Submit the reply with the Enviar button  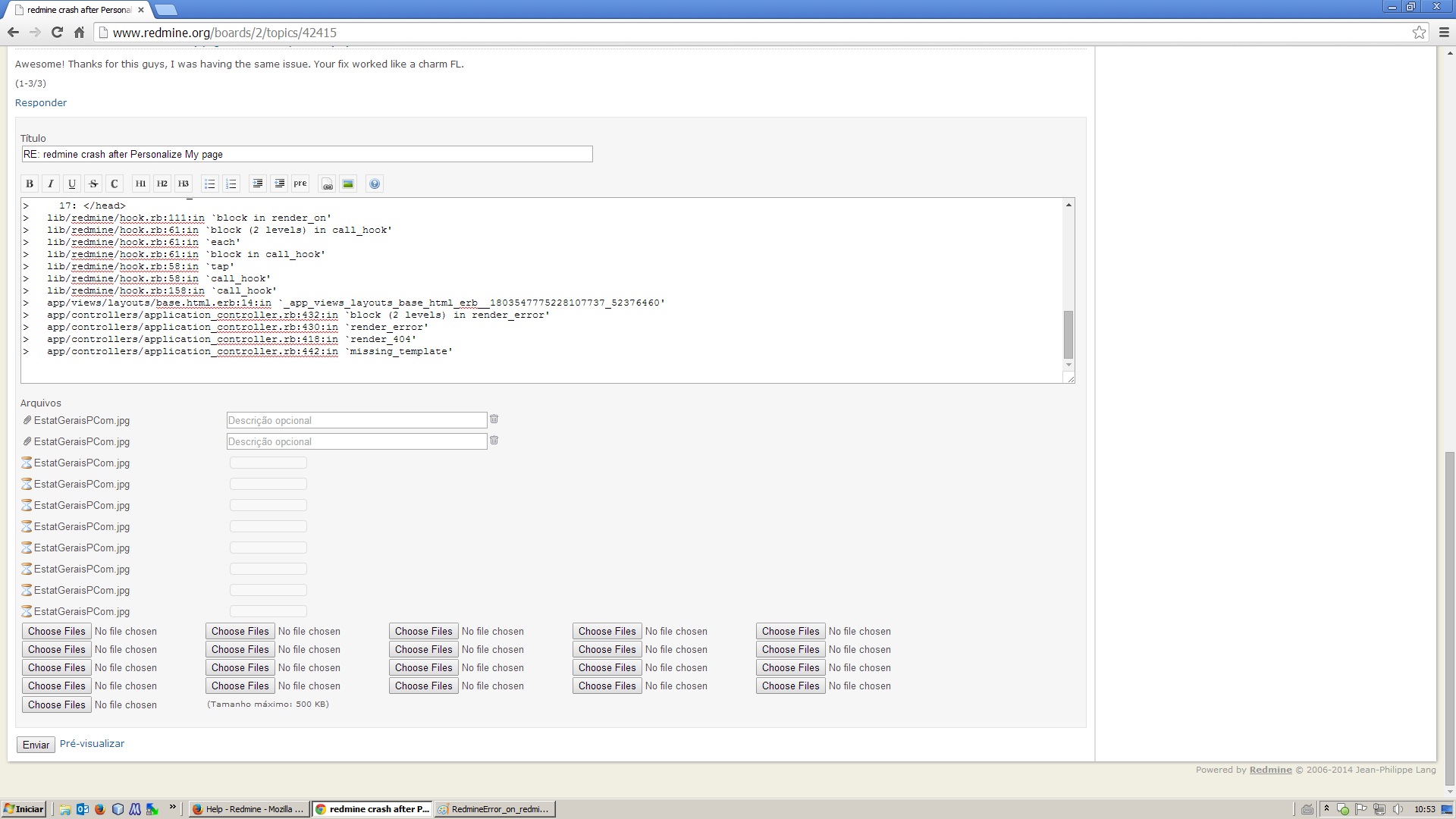pos(36,745)
